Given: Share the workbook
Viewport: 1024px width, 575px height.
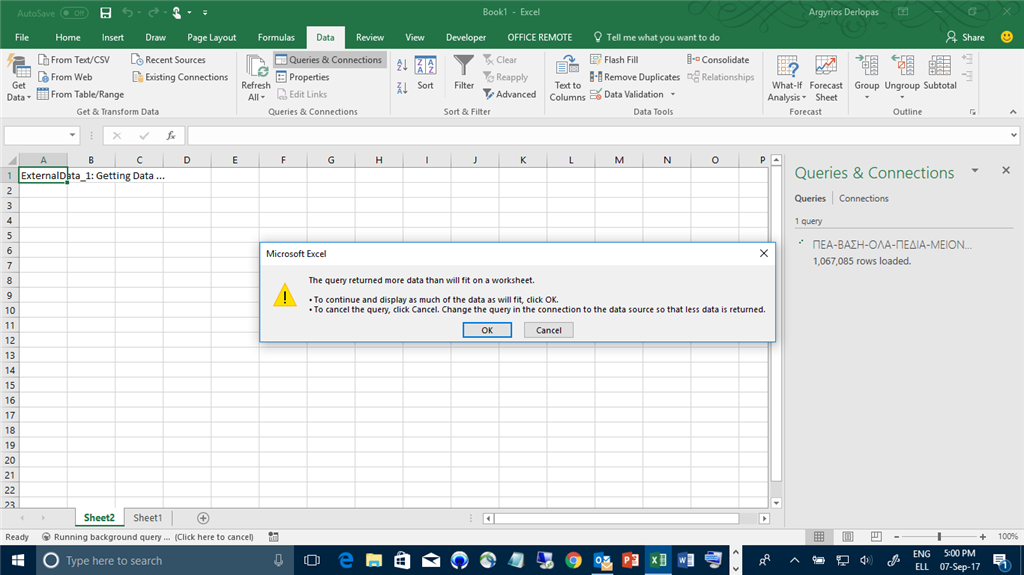Looking at the screenshot, I should point(965,37).
